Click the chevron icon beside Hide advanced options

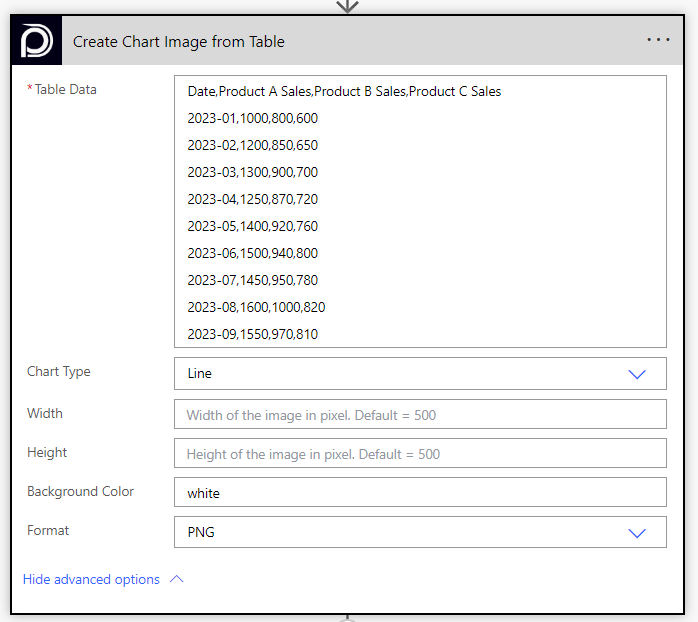(x=177, y=579)
